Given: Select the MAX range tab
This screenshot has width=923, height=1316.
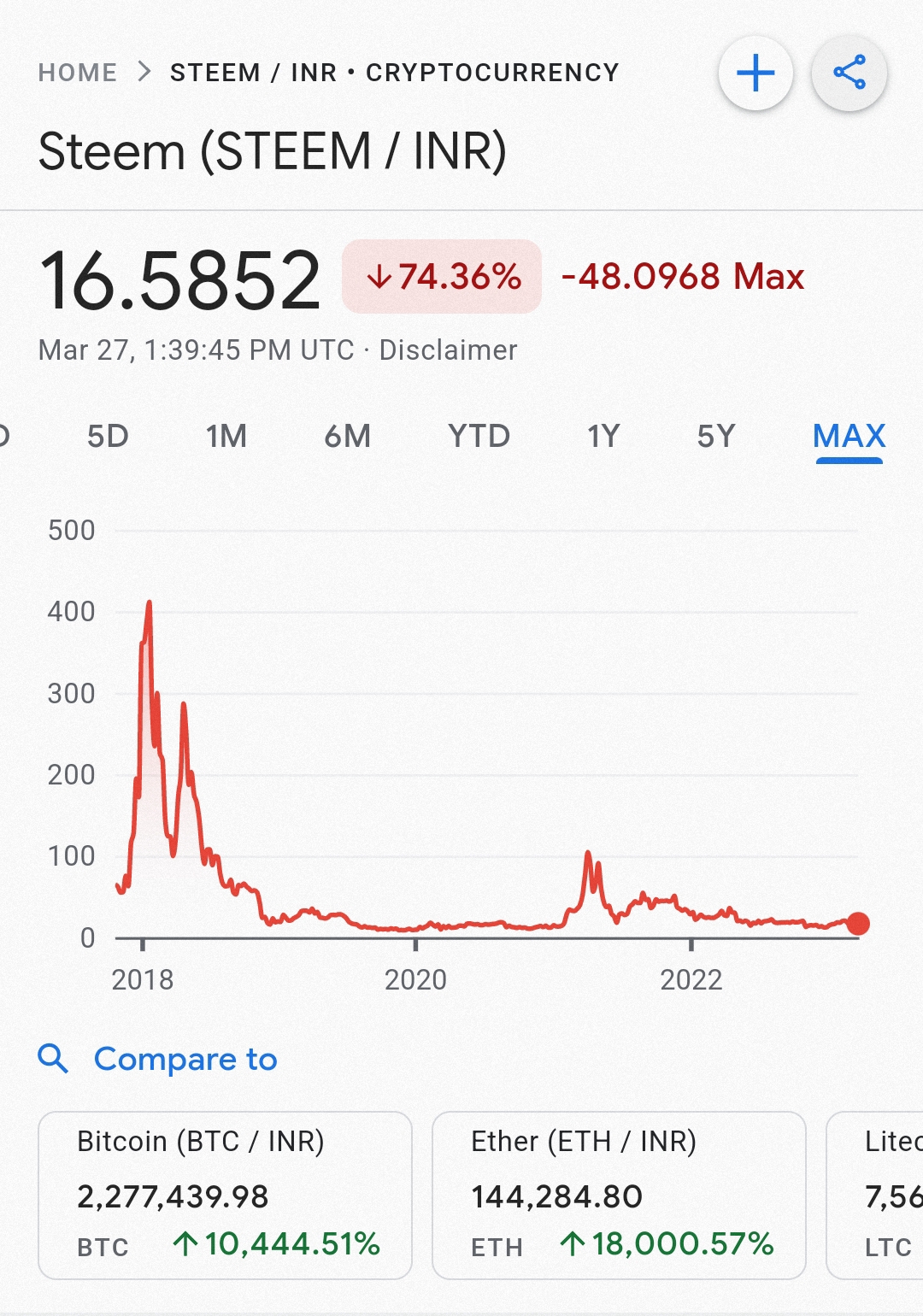Looking at the screenshot, I should point(849,437).
